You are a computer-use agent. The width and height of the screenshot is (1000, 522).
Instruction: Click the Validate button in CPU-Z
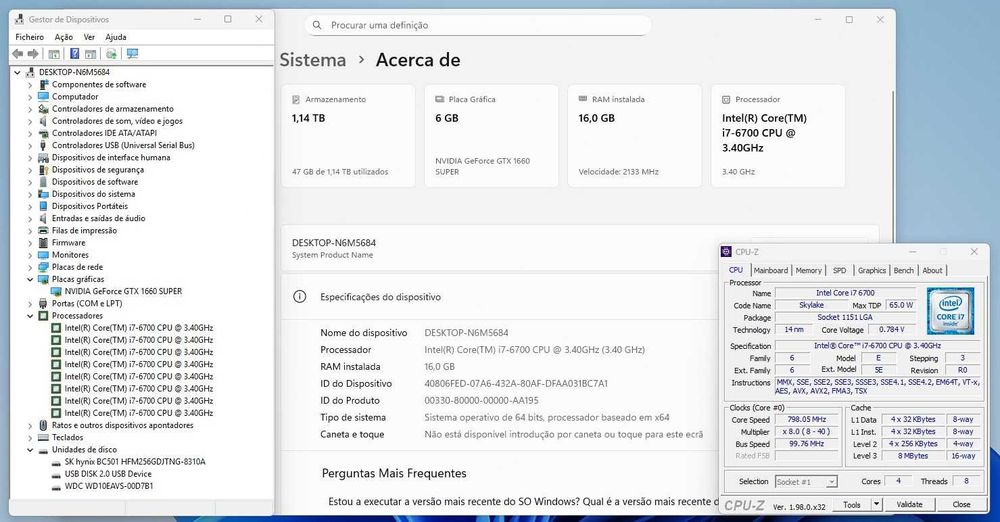pos(909,504)
